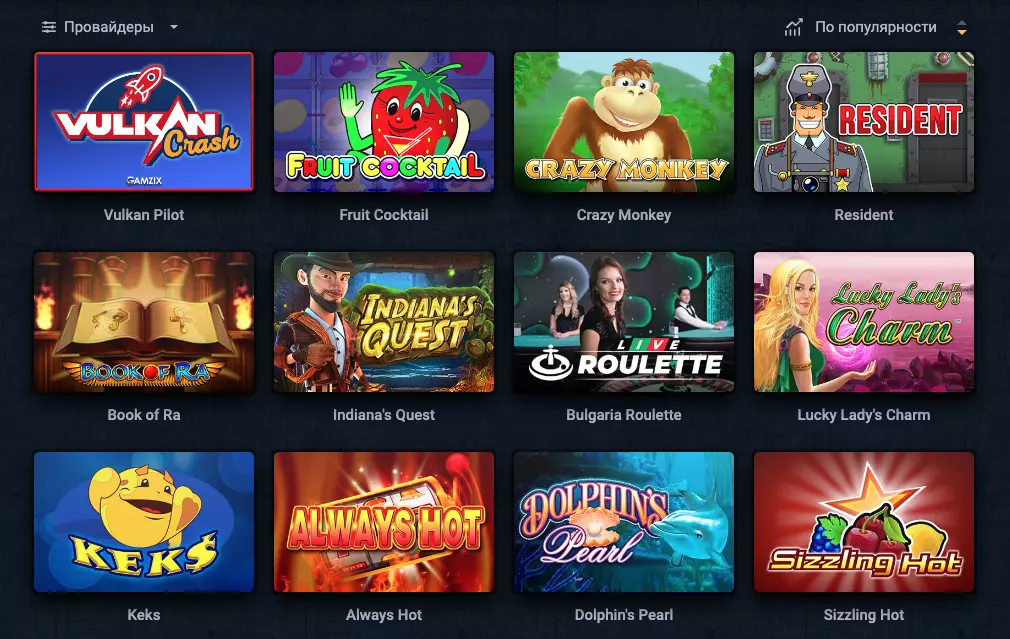The width and height of the screenshot is (1010, 639).
Task: Expand the Провайдеры dropdown arrow
Action: coord(173,27)
